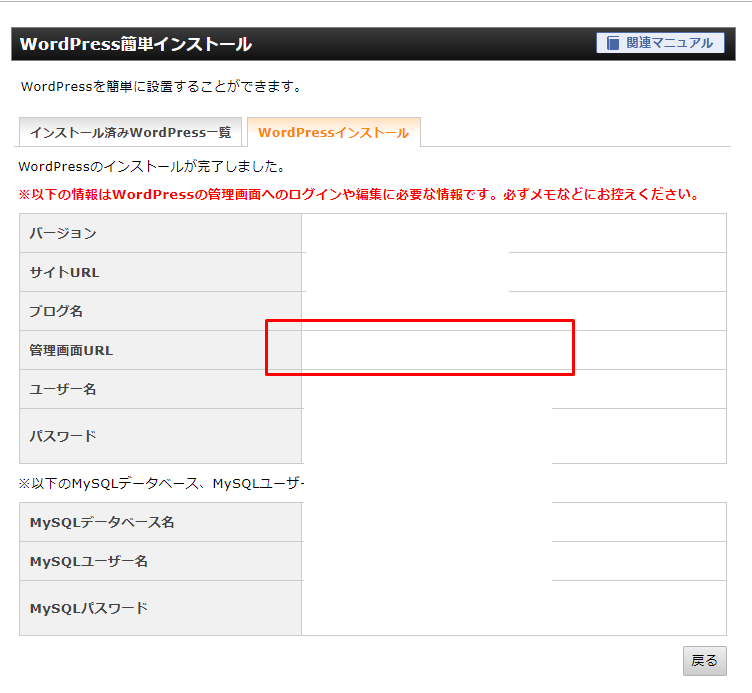The height and width of the screenshot is (693, 752).
Task: Click the 管理画面URL row label
Action: coord(71,351)
